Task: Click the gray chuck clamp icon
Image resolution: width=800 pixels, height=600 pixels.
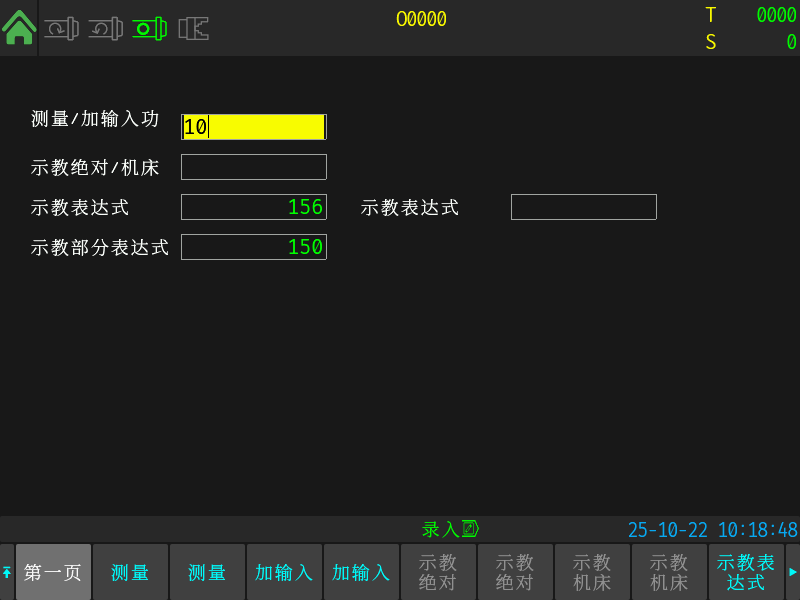Action: click(x=193, y=29)
